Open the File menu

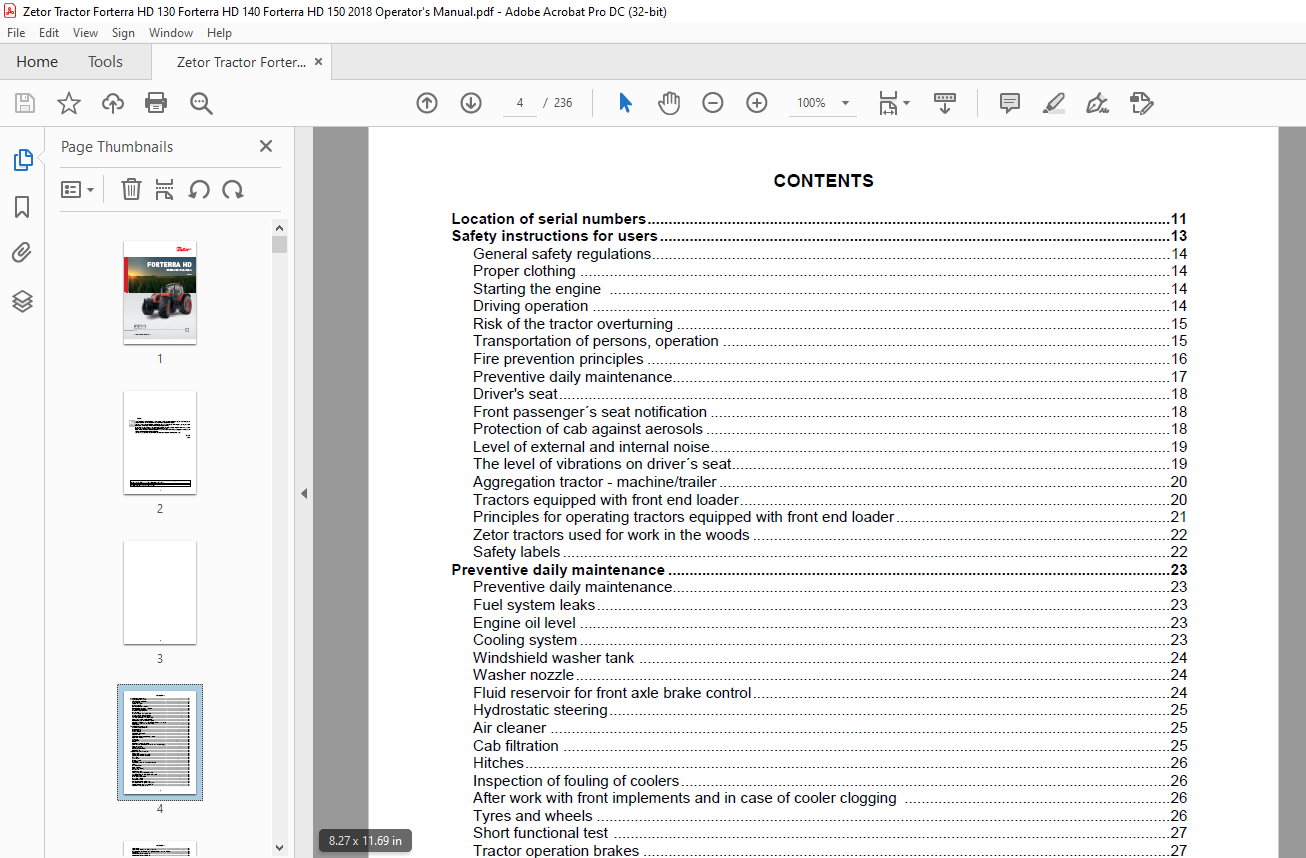16,33
